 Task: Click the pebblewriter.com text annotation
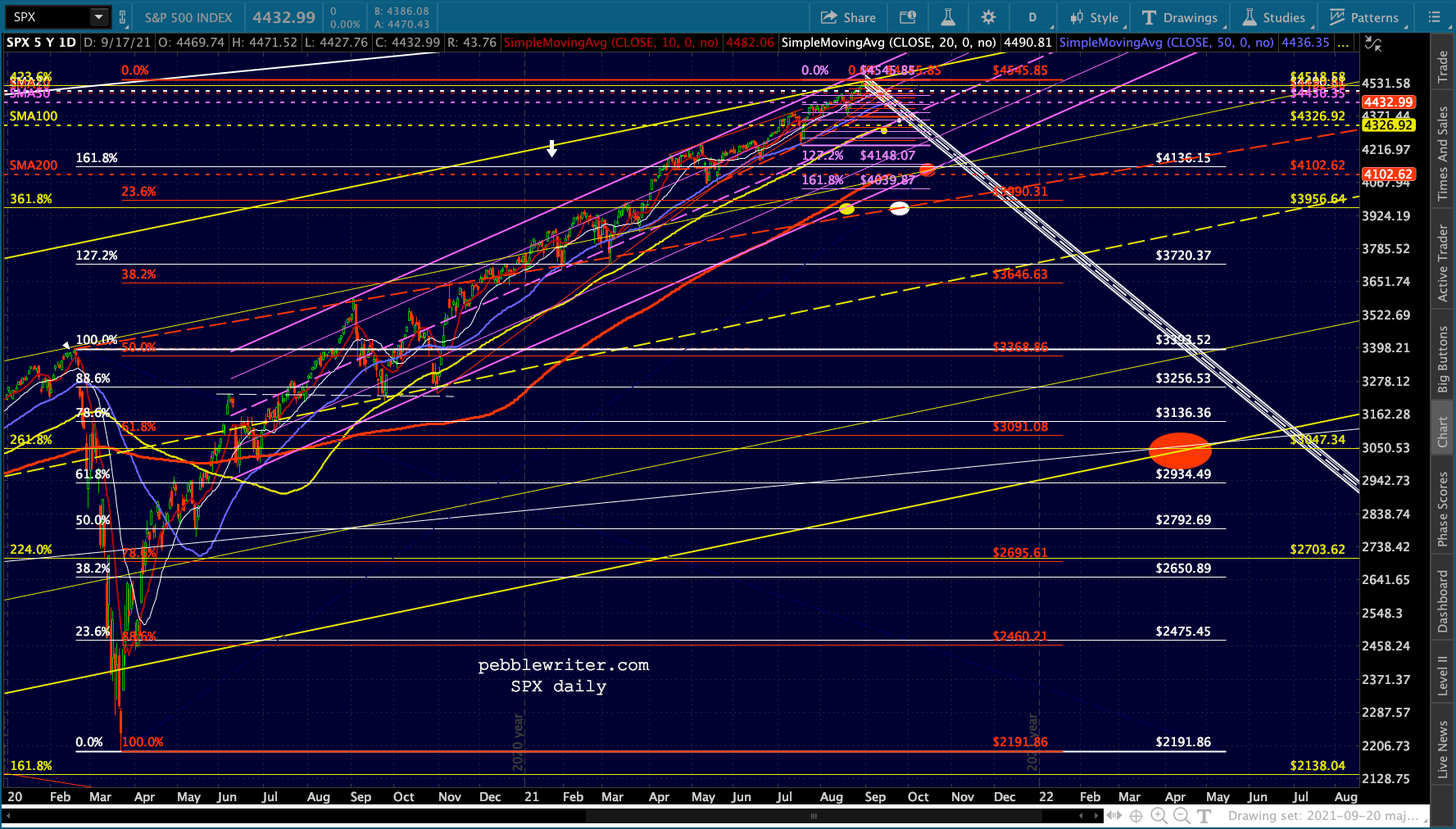tap(564, 665)
